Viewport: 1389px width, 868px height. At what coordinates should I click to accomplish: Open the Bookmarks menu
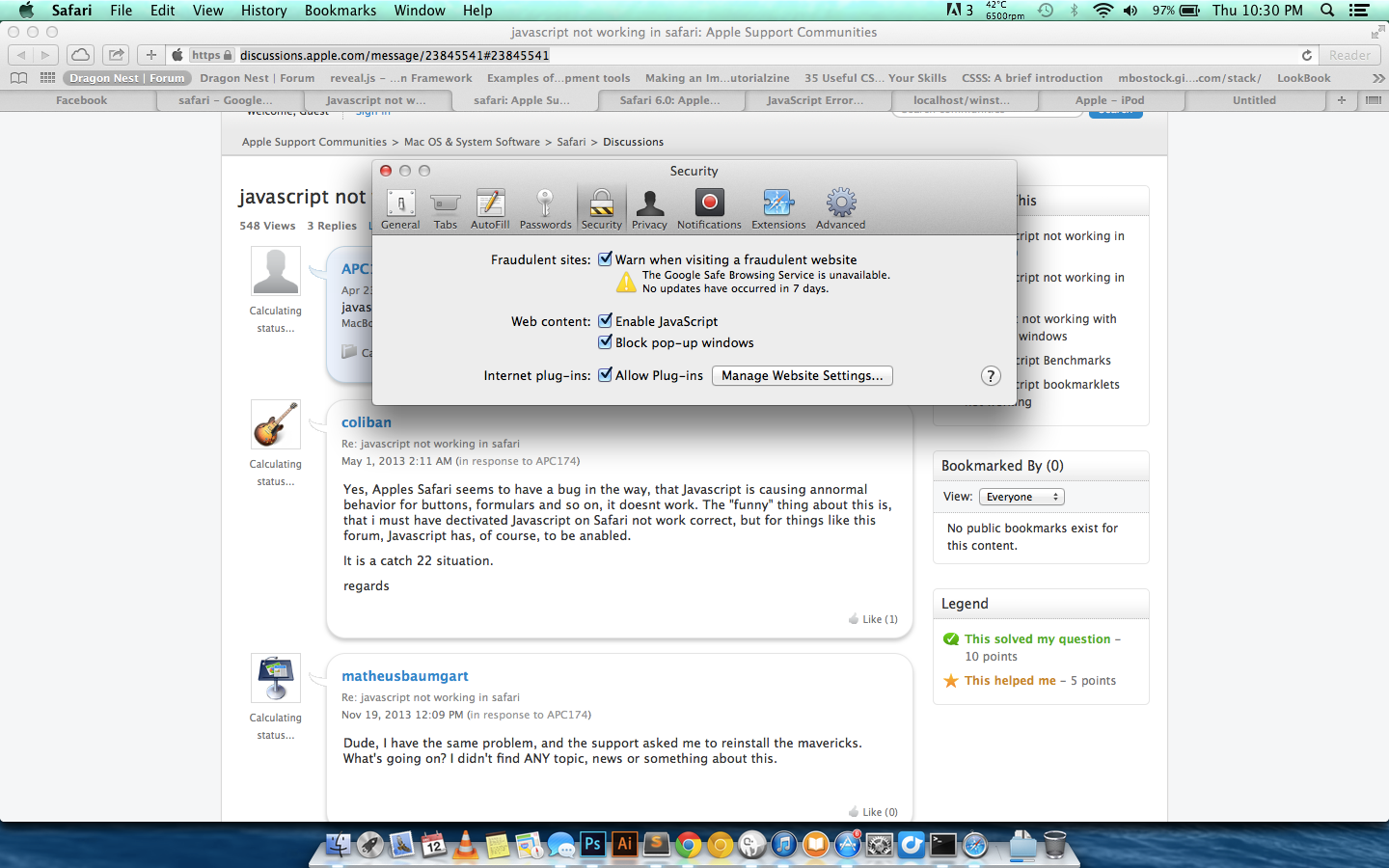click(340, 11)
